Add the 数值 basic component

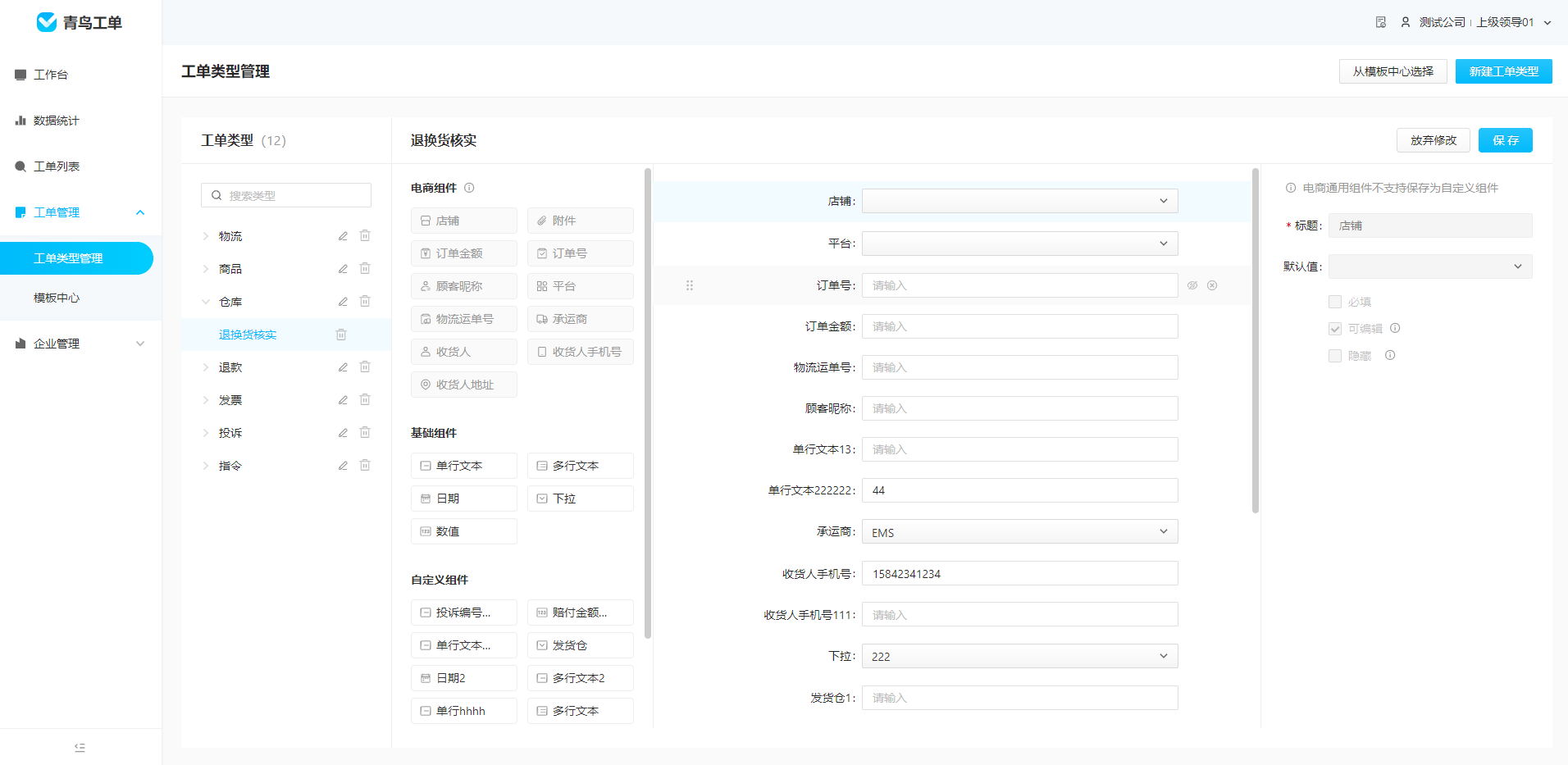point(464,531)
